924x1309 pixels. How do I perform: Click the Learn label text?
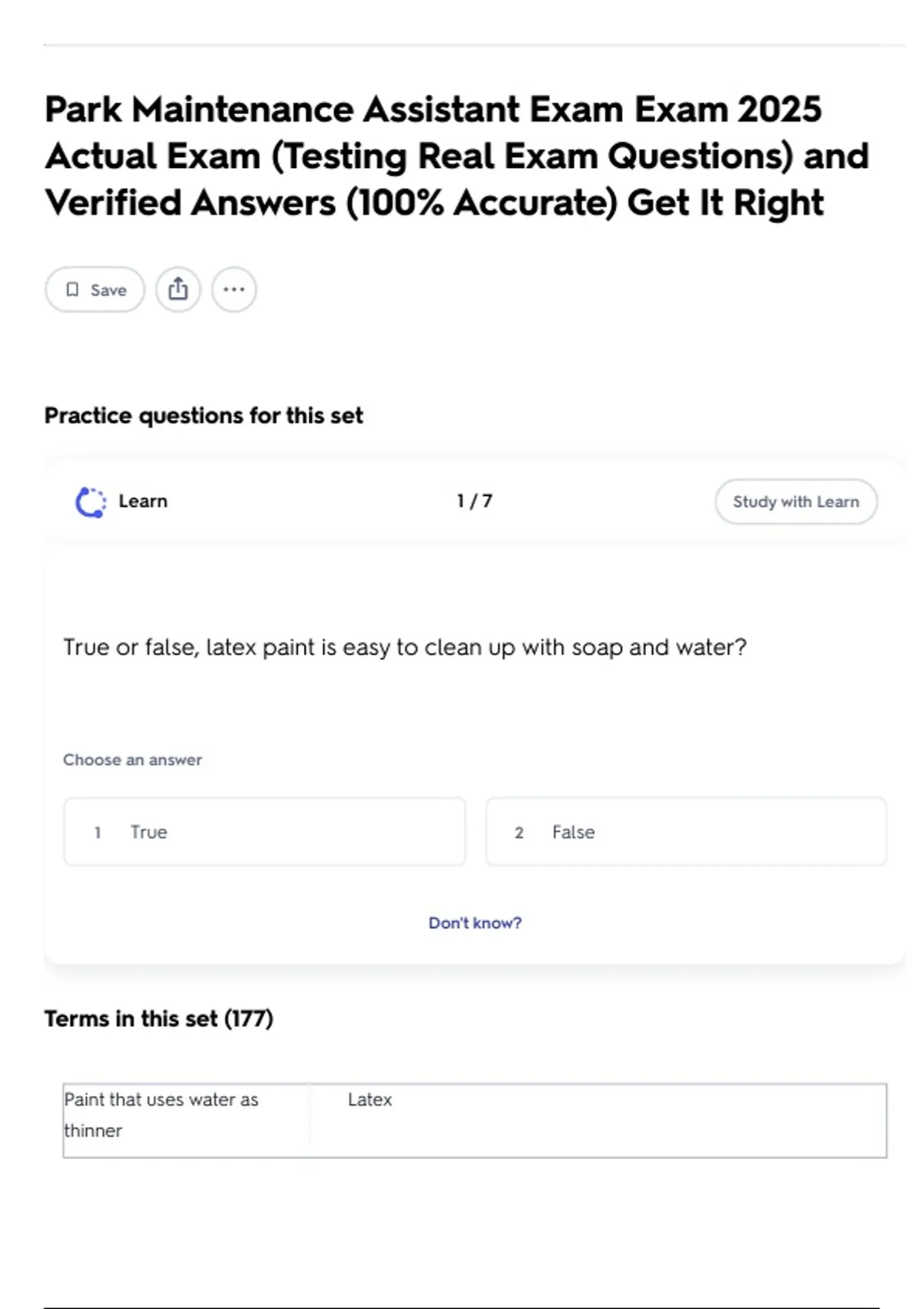[142, 501]
